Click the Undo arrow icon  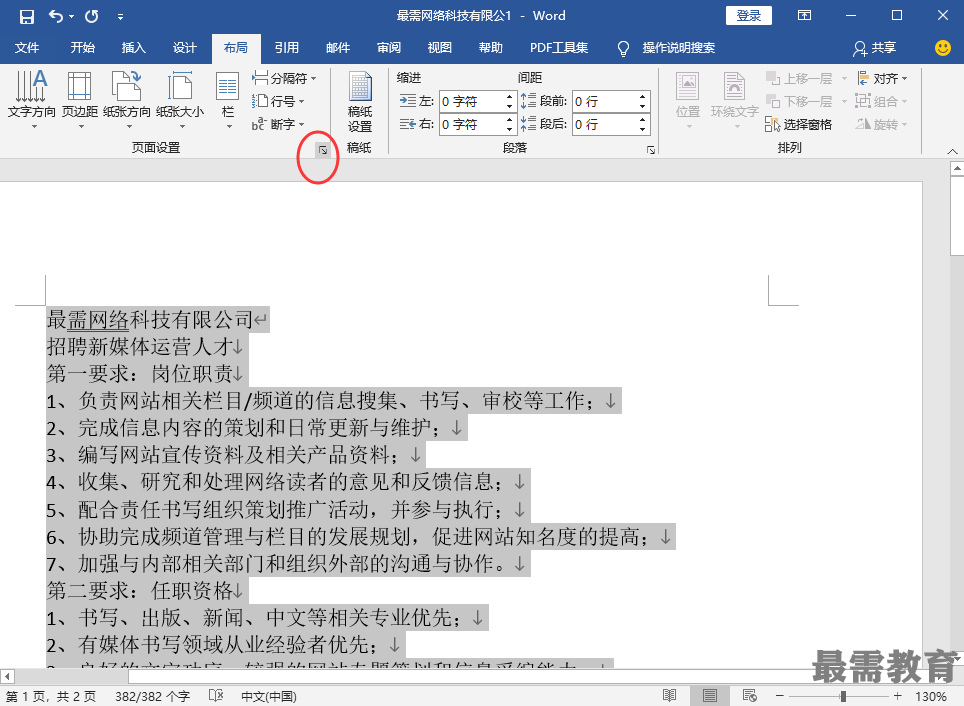(x=55, y=17)
